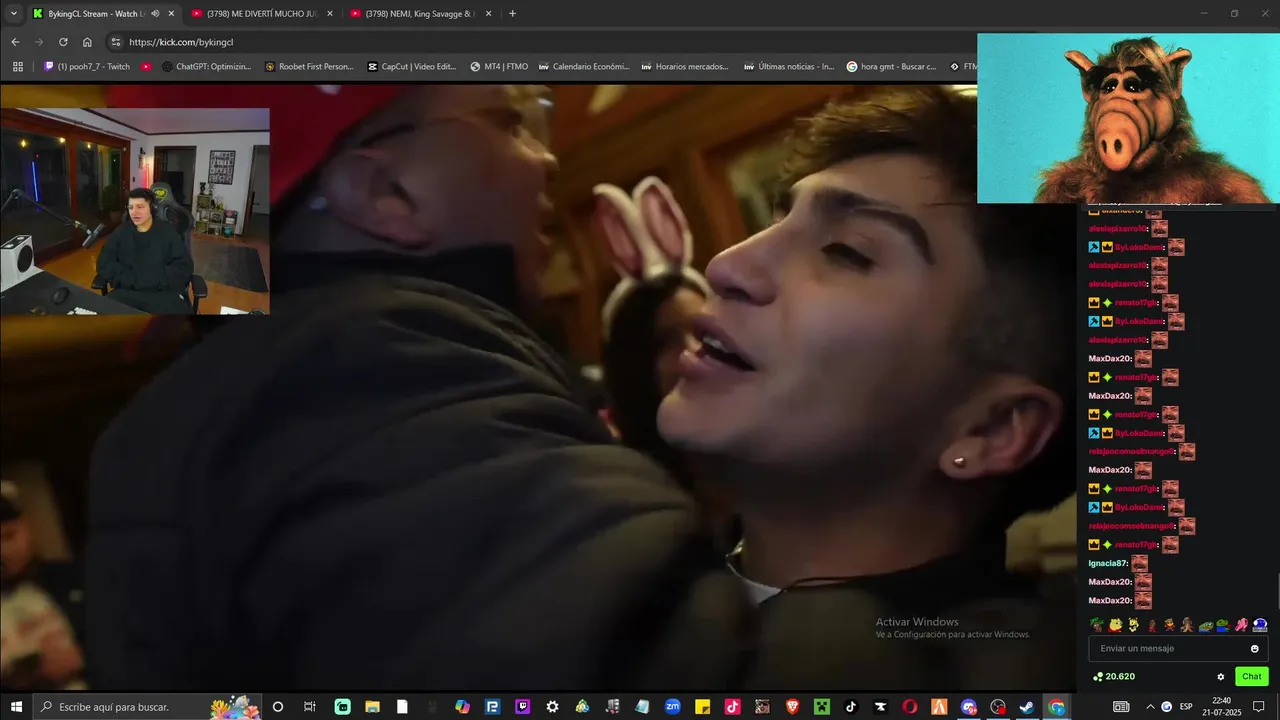
Task: Open the emoji picker in chat input
Action: click(1255, 649)
